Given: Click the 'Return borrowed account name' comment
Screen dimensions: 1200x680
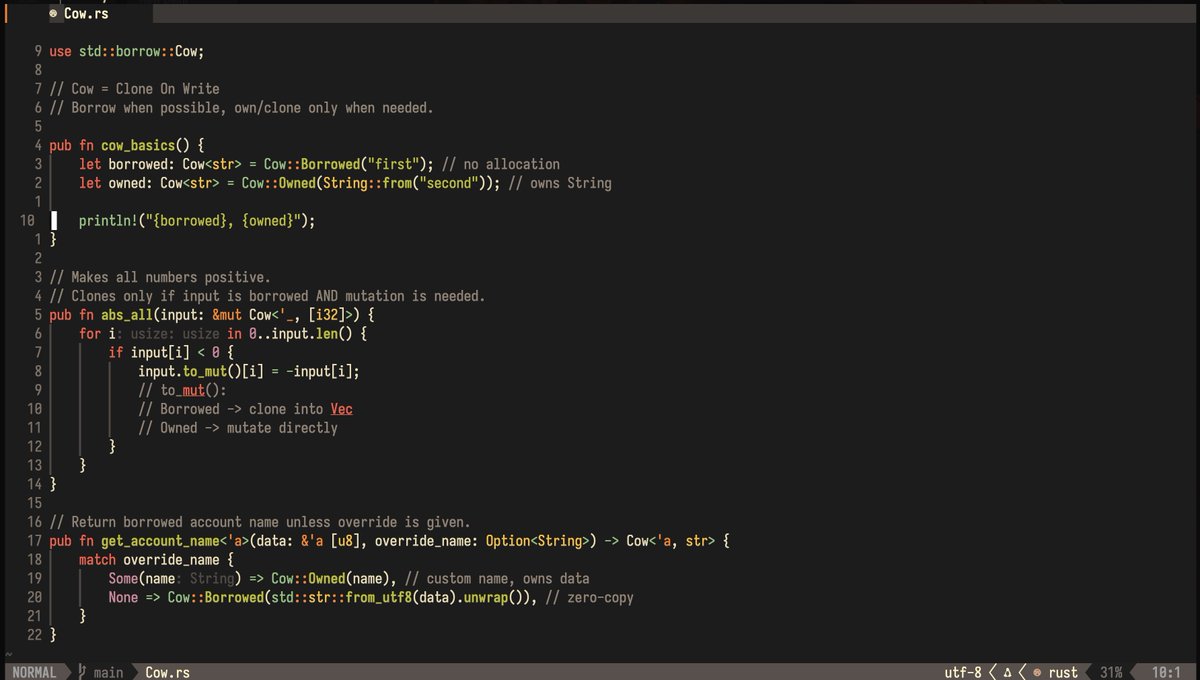Looking at the screenshot, I should pyautogui.click(x=260, y=522).
